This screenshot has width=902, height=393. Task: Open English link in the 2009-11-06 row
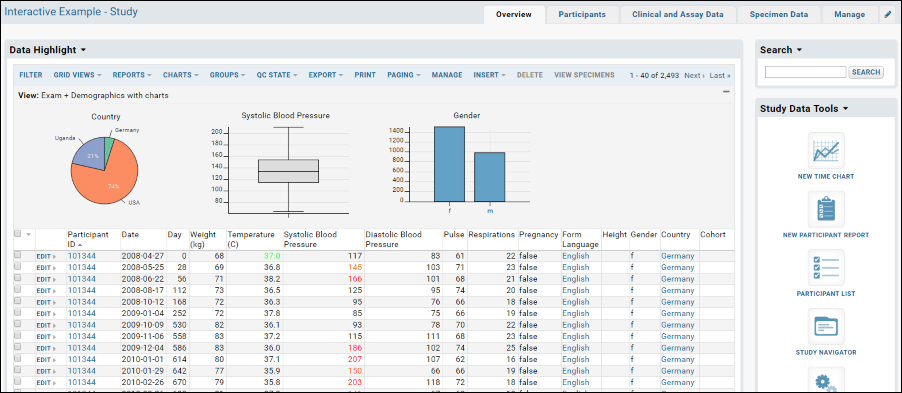[576, 336]
